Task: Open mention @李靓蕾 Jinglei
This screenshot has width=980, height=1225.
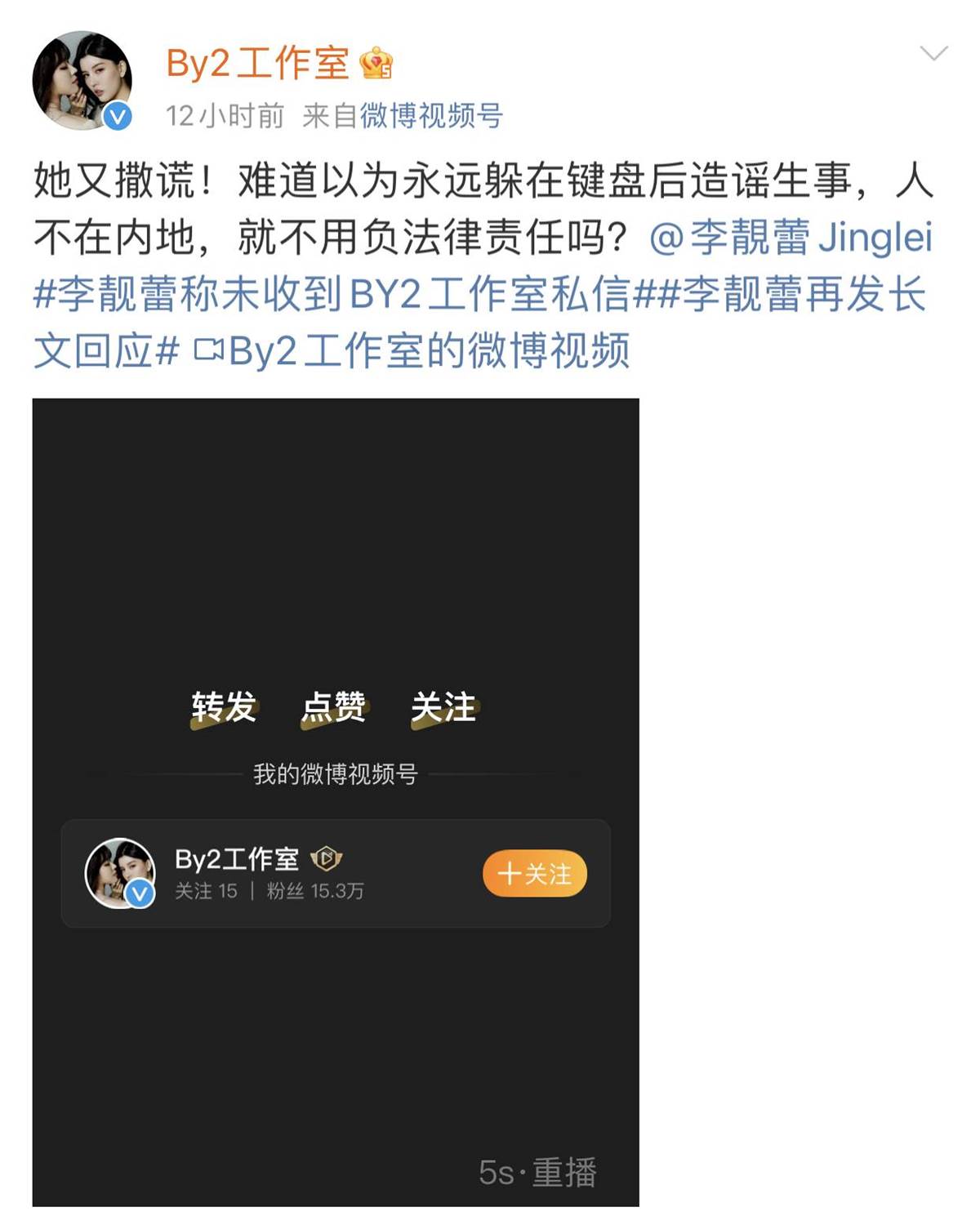Action: (791, 237)
